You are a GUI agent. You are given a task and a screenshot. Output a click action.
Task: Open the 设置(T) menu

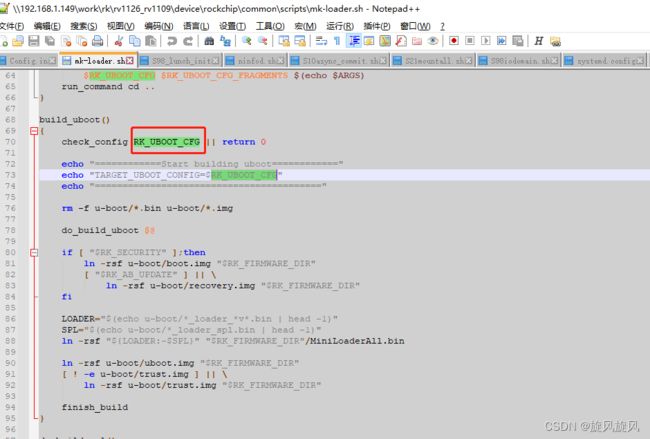(x=232, y=26)
